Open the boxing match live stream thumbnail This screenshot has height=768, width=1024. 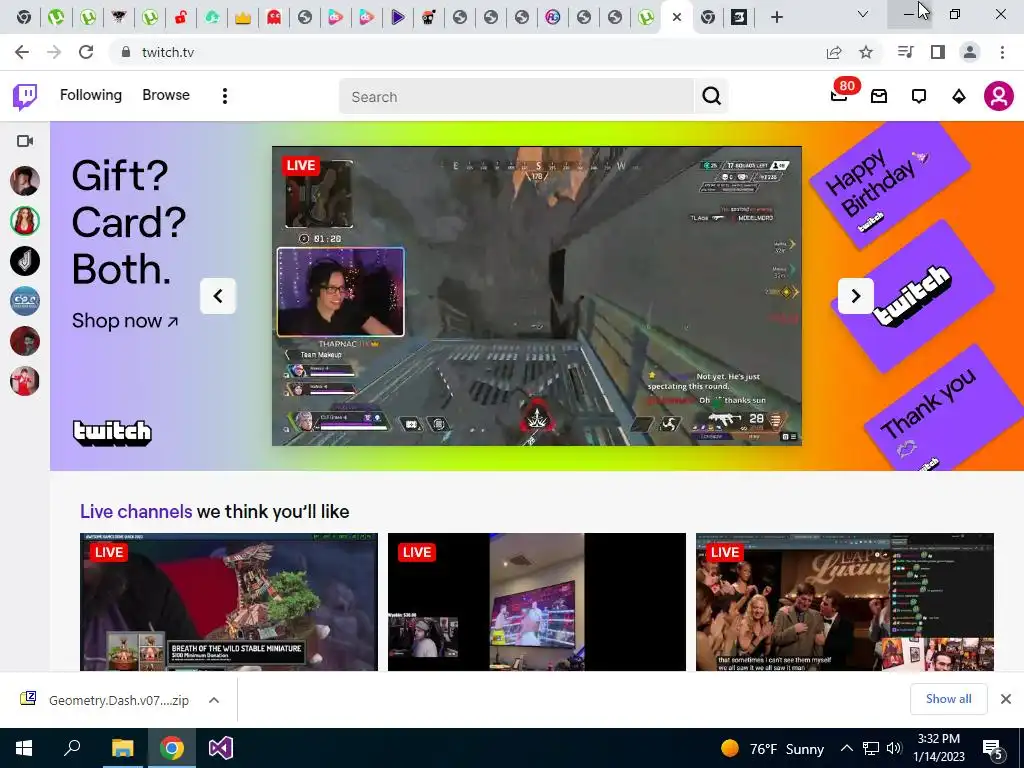point(537,601)
